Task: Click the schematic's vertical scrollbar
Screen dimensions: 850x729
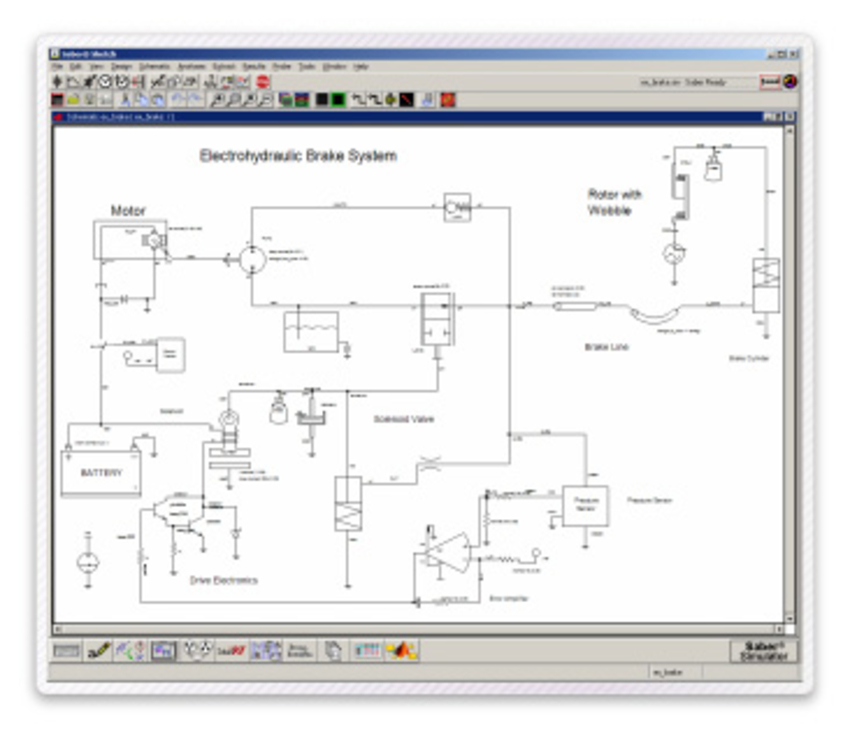Action: coord(790,370)
